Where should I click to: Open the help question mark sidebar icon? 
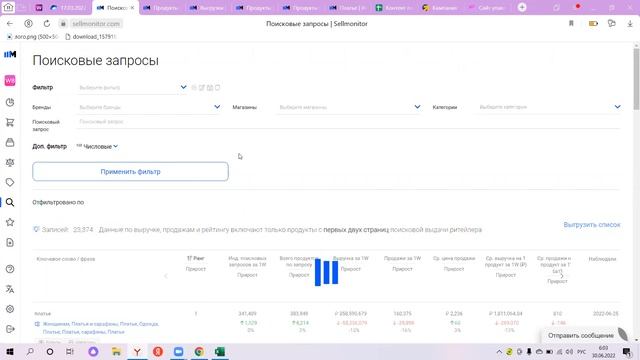coord(10,269)
